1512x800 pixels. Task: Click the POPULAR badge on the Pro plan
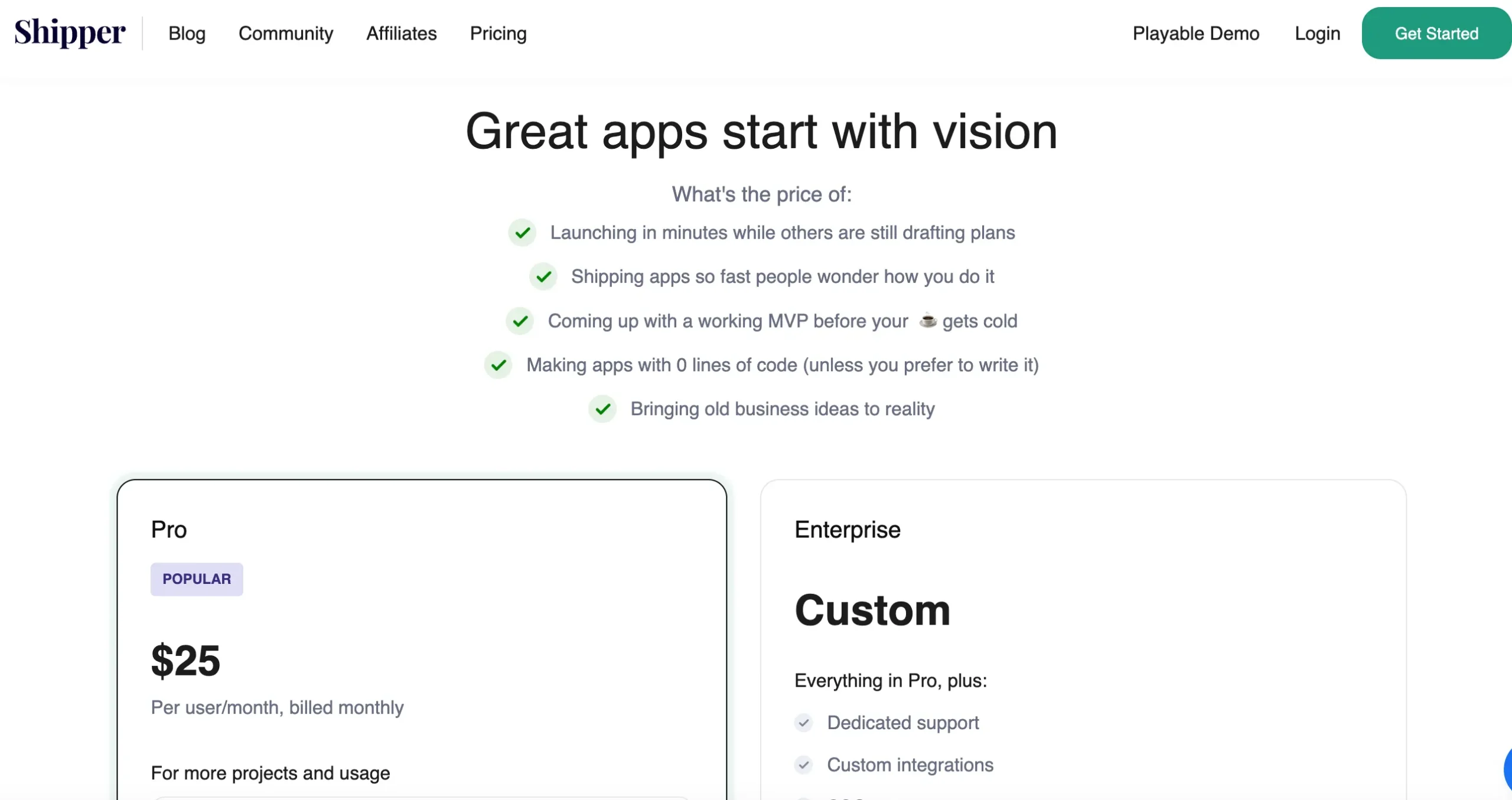pyautogui.click(x=197, y=579)
